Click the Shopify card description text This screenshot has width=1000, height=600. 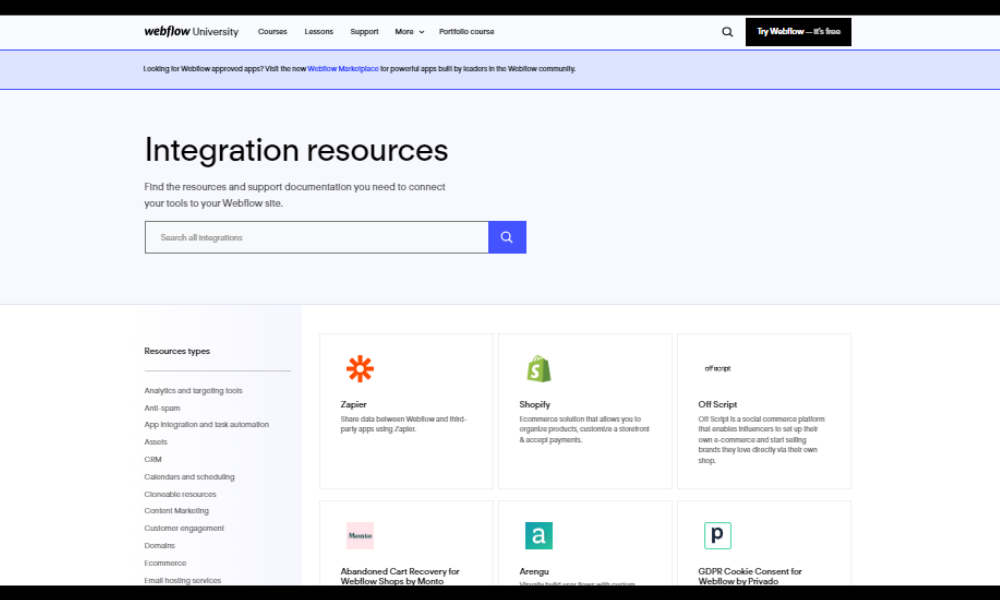(x=584, y=429)
